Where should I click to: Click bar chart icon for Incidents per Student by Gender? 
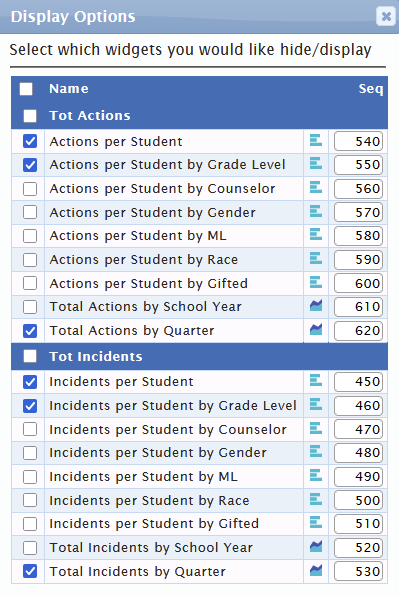click(316, 452)
